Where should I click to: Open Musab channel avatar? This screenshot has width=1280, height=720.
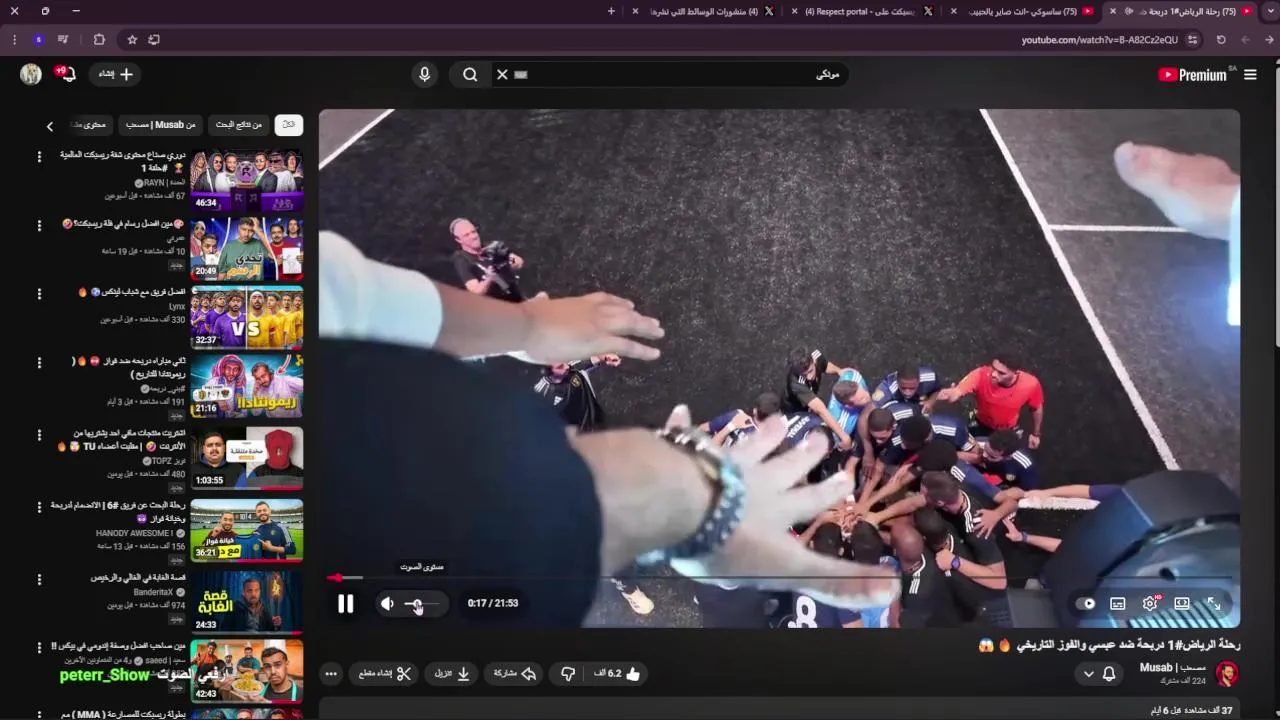(x=1226, y=673)
